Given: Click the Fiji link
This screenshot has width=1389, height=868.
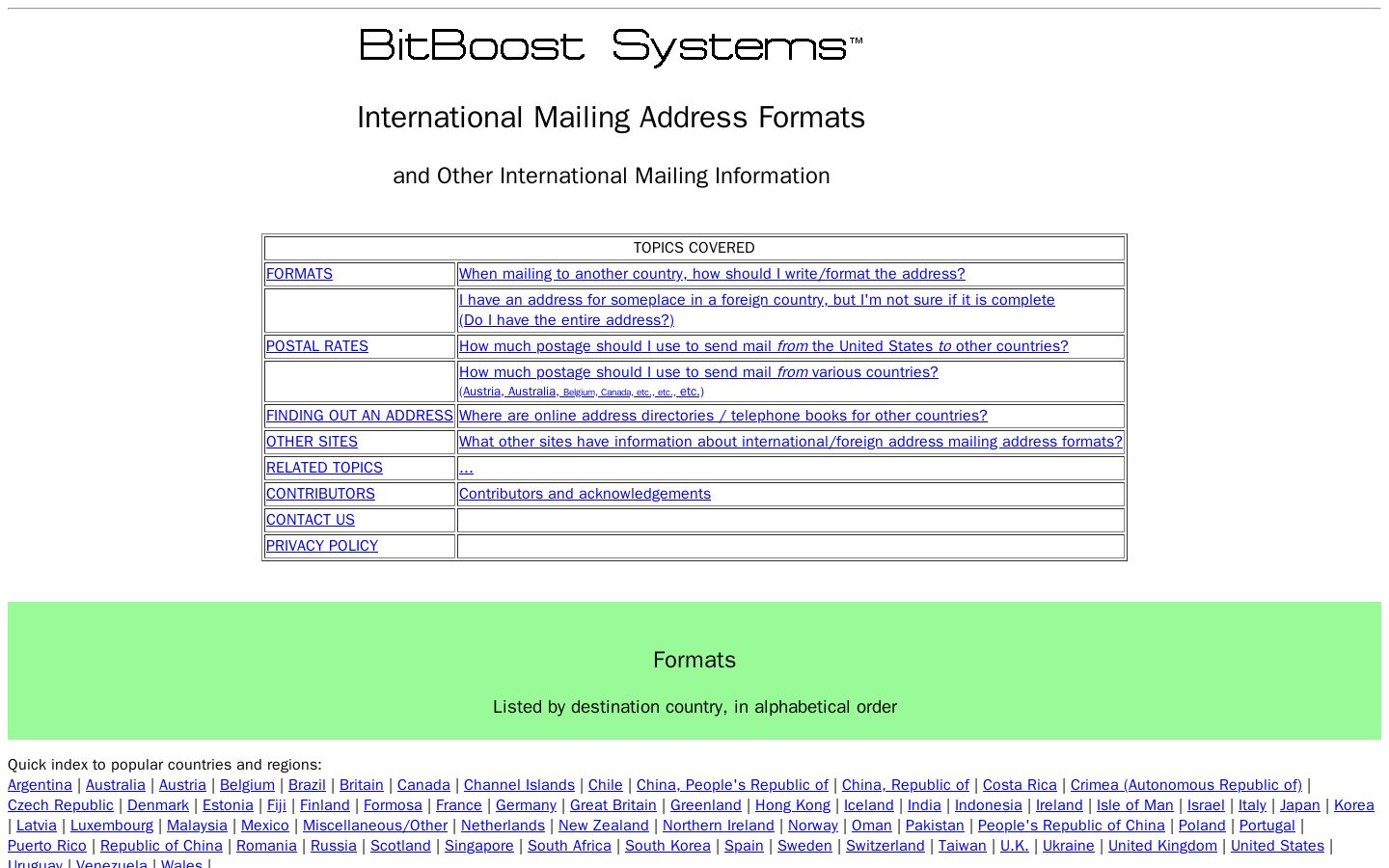Looking at the screenshot, I should coord(277,805).
